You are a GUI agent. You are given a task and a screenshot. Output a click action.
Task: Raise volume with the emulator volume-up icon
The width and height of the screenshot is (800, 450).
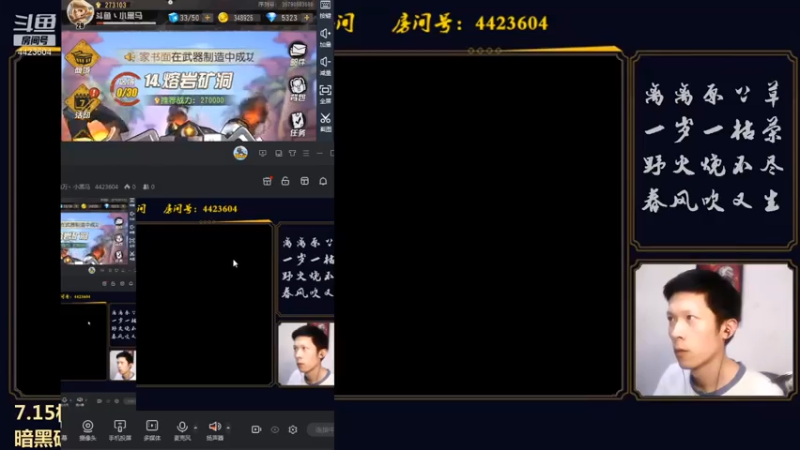click(x=326, y=38)
